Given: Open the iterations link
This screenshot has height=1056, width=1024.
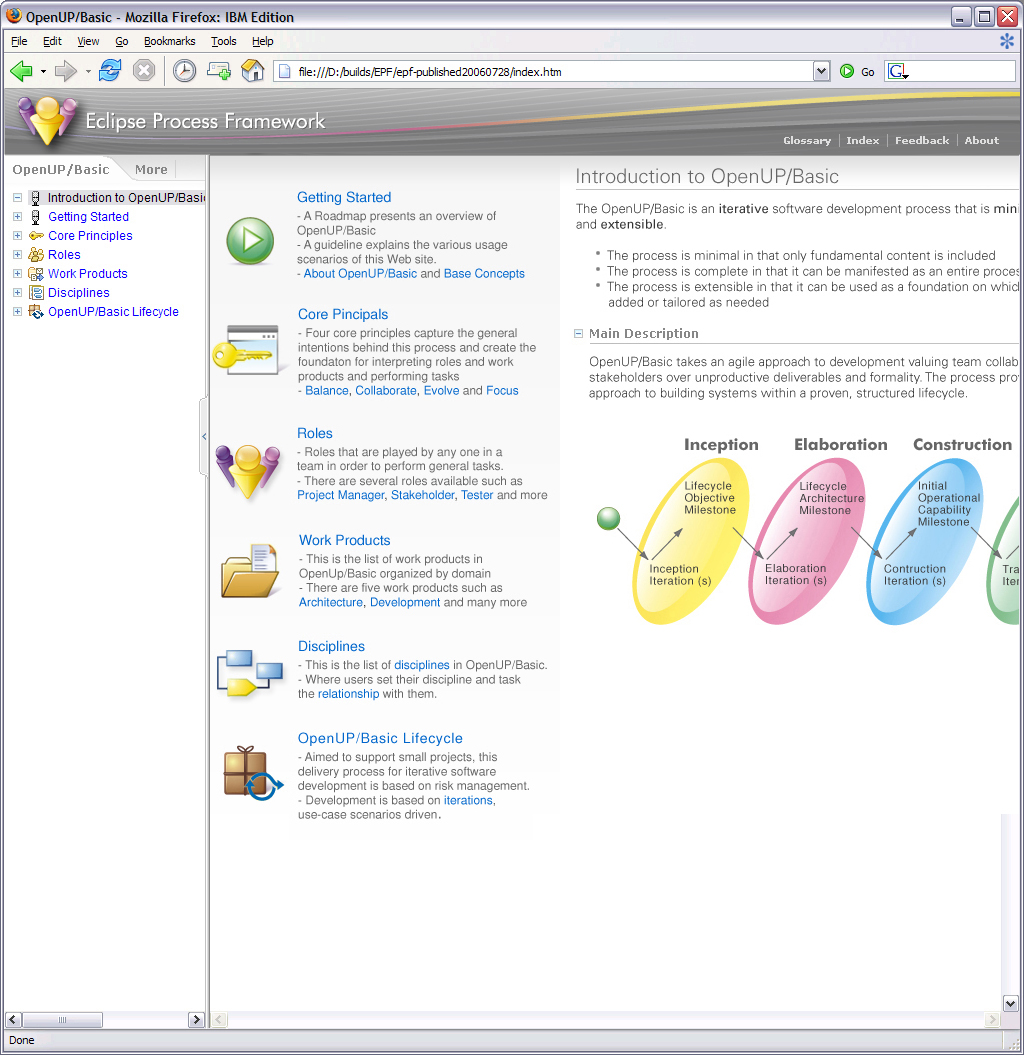Looking at the screenshot, I should (468, 800).
